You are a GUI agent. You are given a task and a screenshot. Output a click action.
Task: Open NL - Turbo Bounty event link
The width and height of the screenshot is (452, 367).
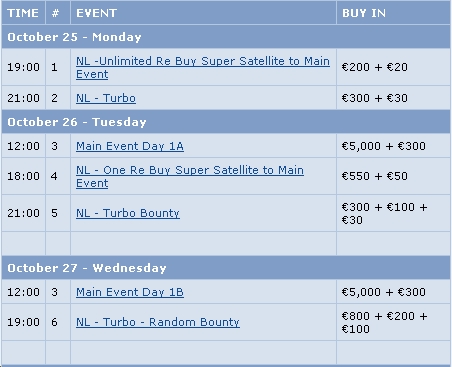tap(128, 213)
